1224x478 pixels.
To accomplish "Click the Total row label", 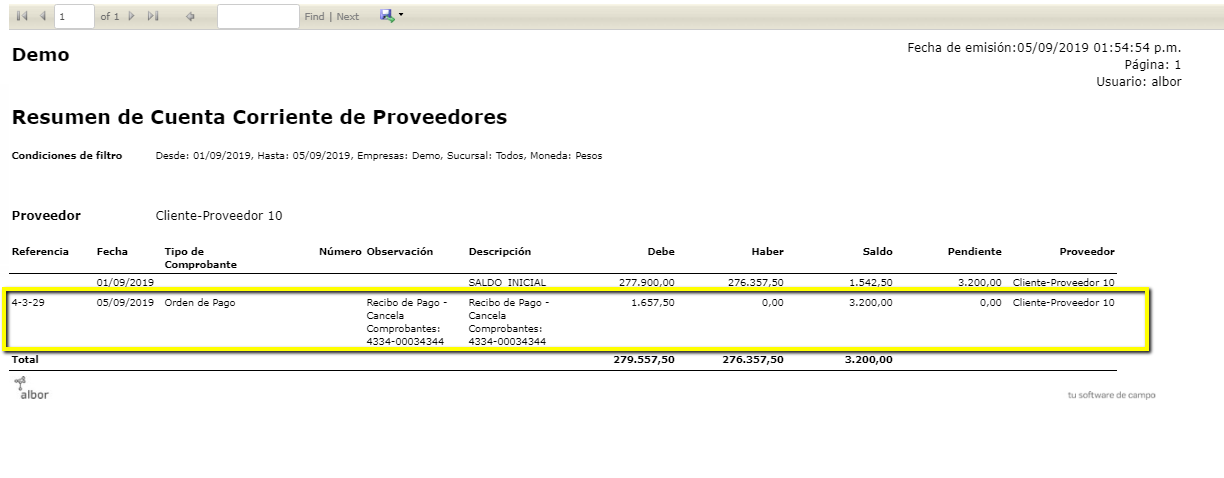I will pos(25,359).
